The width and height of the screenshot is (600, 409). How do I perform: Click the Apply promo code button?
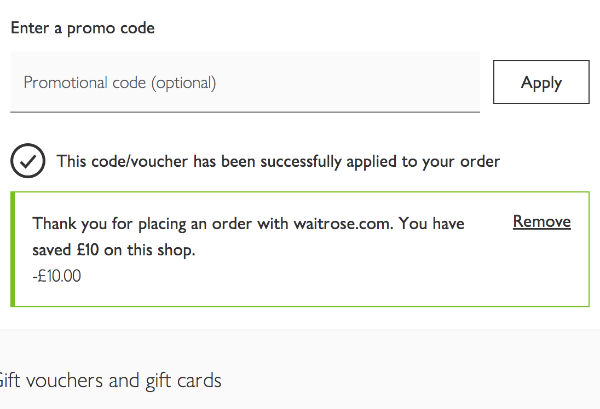541,82
